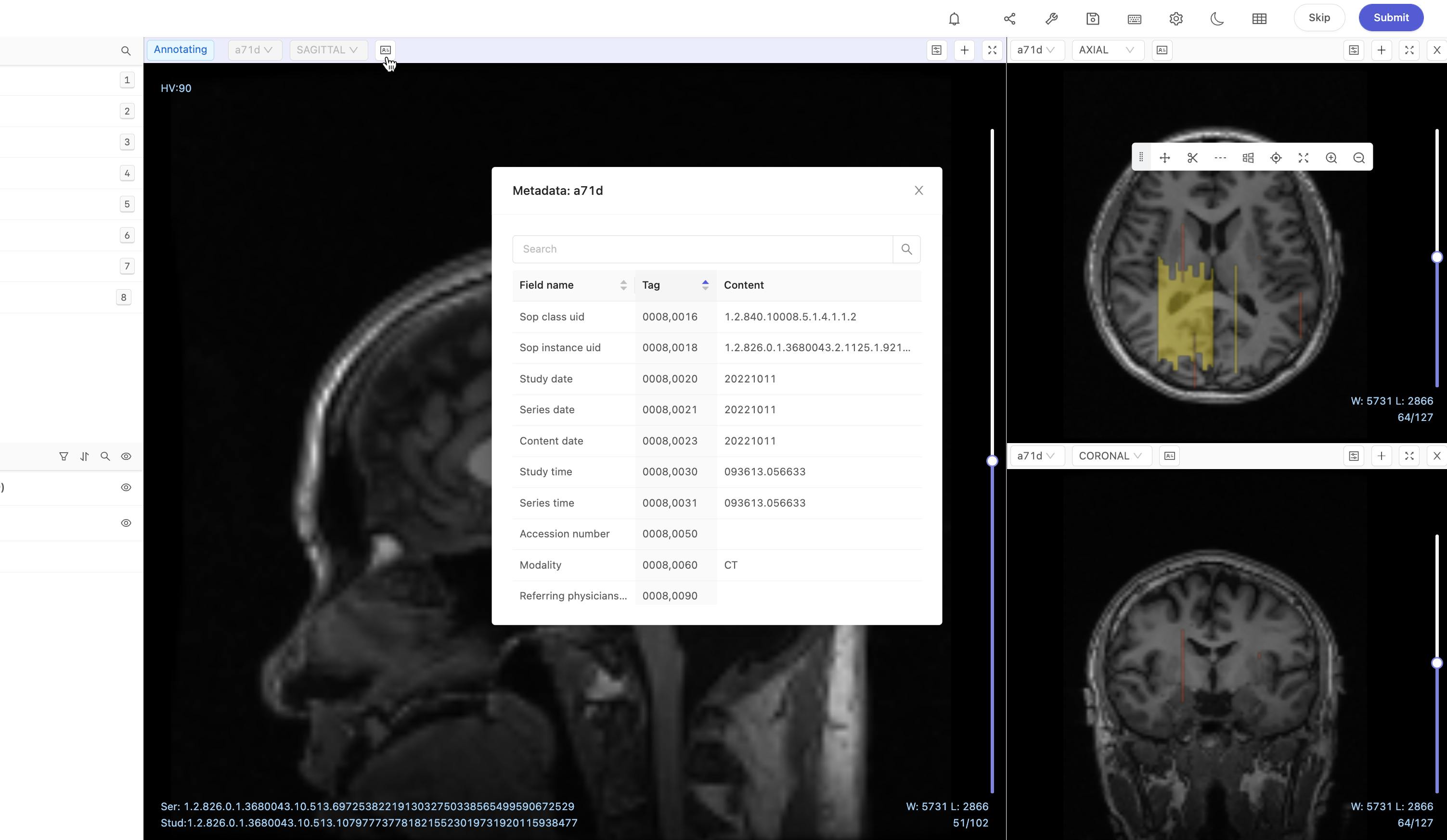
Task: Click the Skip button
Action: (x=1319, y=18)
